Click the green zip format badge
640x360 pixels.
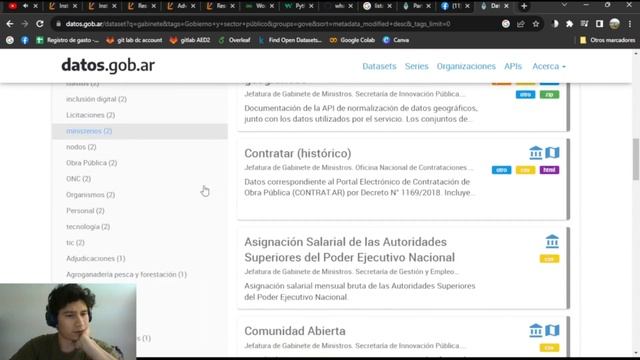(549, 94)
